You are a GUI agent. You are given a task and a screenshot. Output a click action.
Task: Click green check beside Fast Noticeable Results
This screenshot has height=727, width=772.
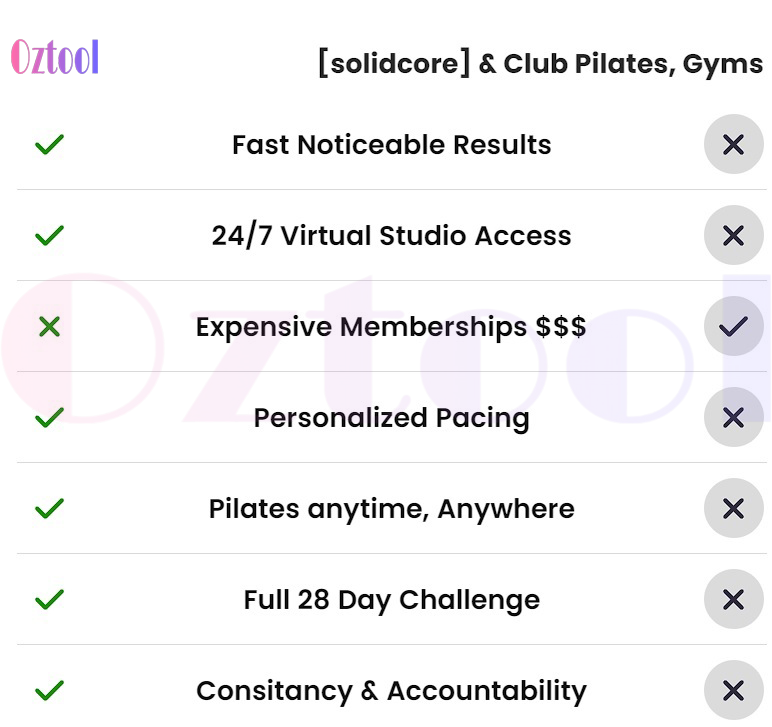tap(49, 144)
